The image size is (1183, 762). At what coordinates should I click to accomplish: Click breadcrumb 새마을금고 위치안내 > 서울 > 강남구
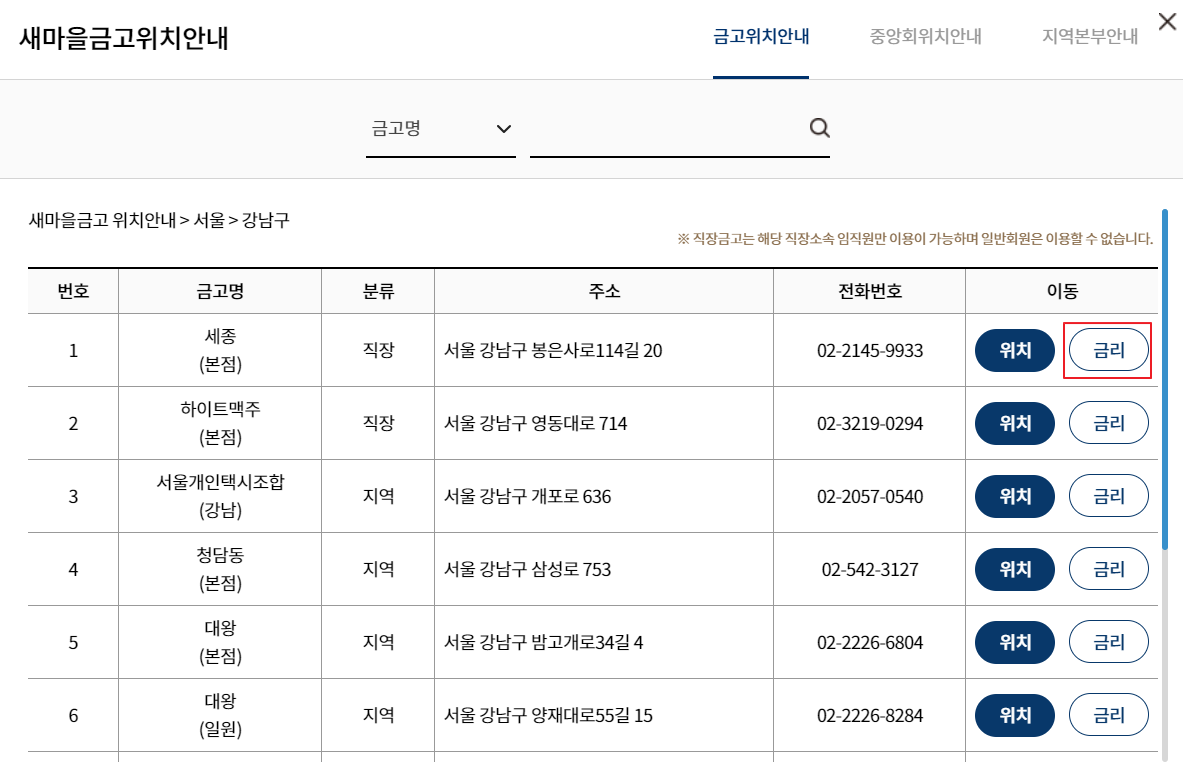(x=159, y=220)
